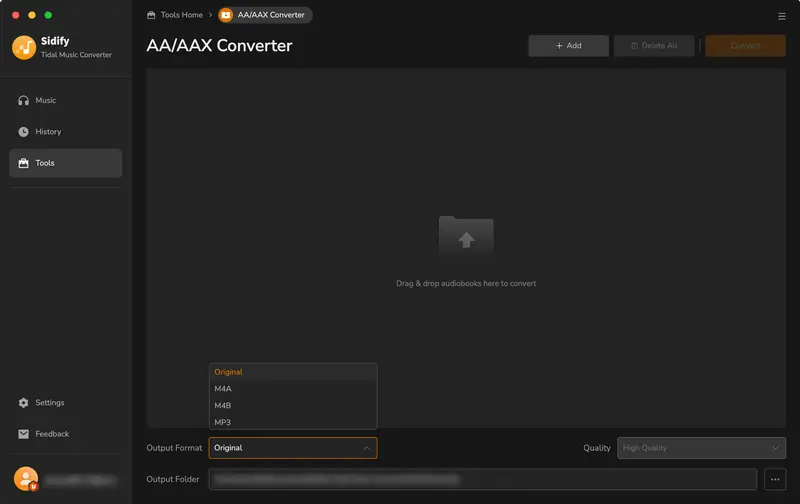800x504 pixels.
Task: Click the Add button
Action: [x=568, y=45]
